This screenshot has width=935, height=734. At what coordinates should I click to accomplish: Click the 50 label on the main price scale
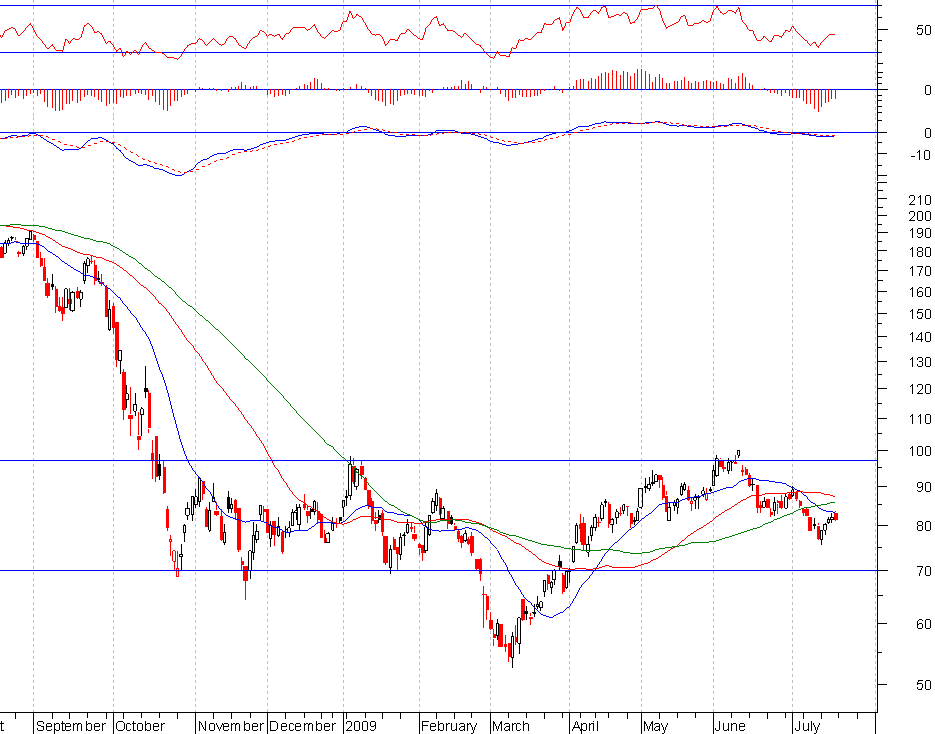point(924,685)
